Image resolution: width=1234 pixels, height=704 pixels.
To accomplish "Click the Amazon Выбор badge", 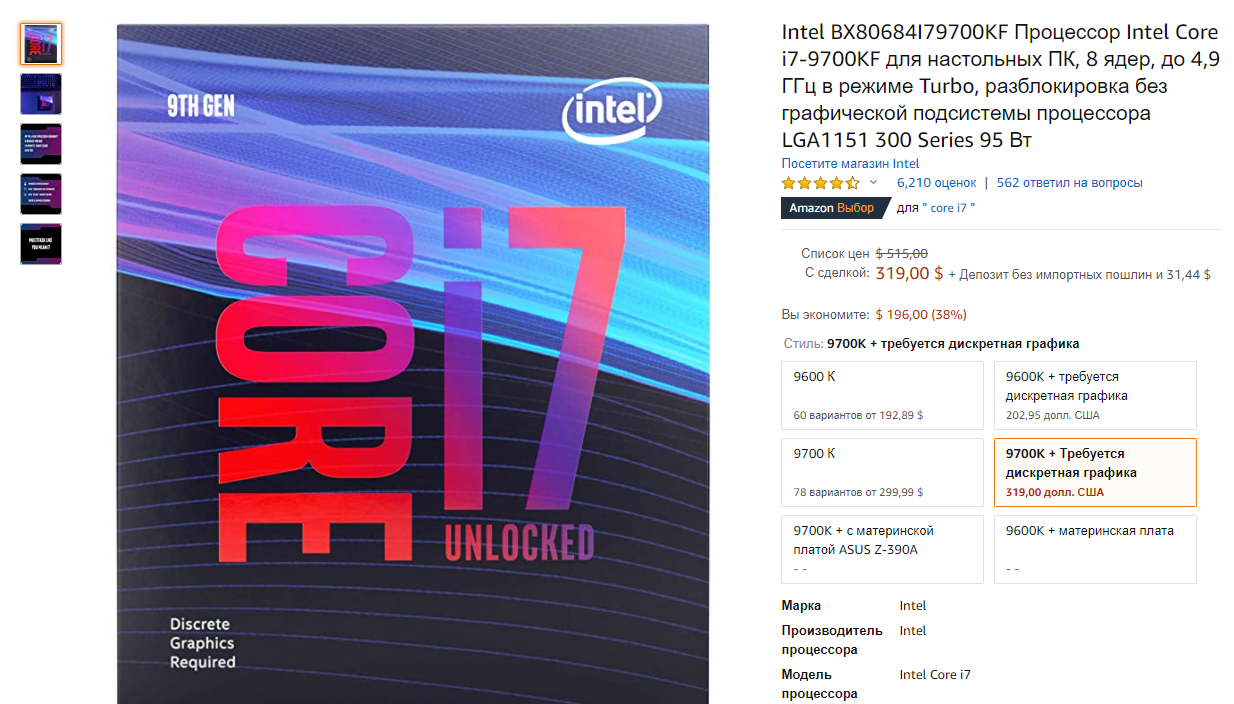I will coord(832,208).
